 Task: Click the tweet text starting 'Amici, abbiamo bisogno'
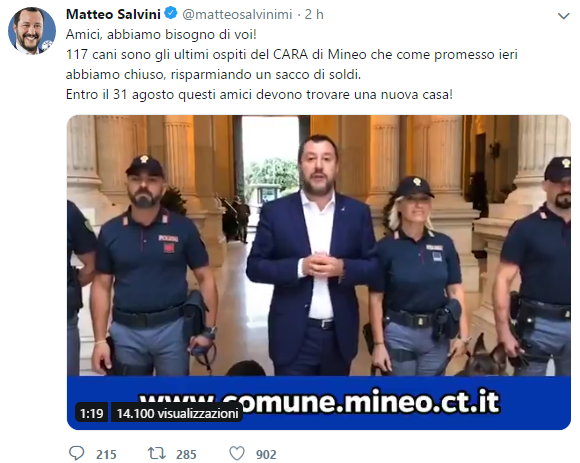(x=161, y=35)
